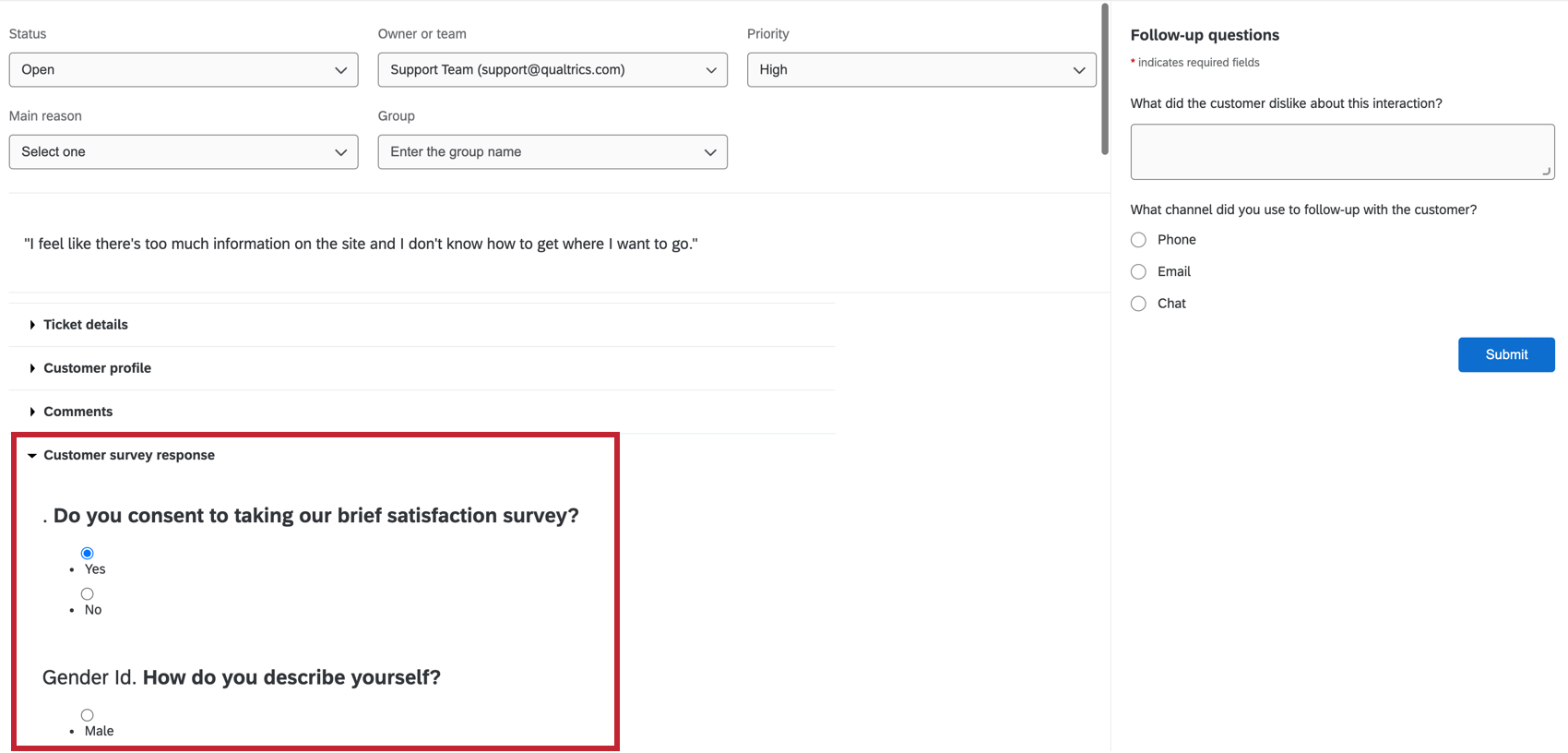Image resolution: width=1568 pixels, height=753 pixels.
Task: Expand the Ticket details section
Action: click(x=85, y=325)
